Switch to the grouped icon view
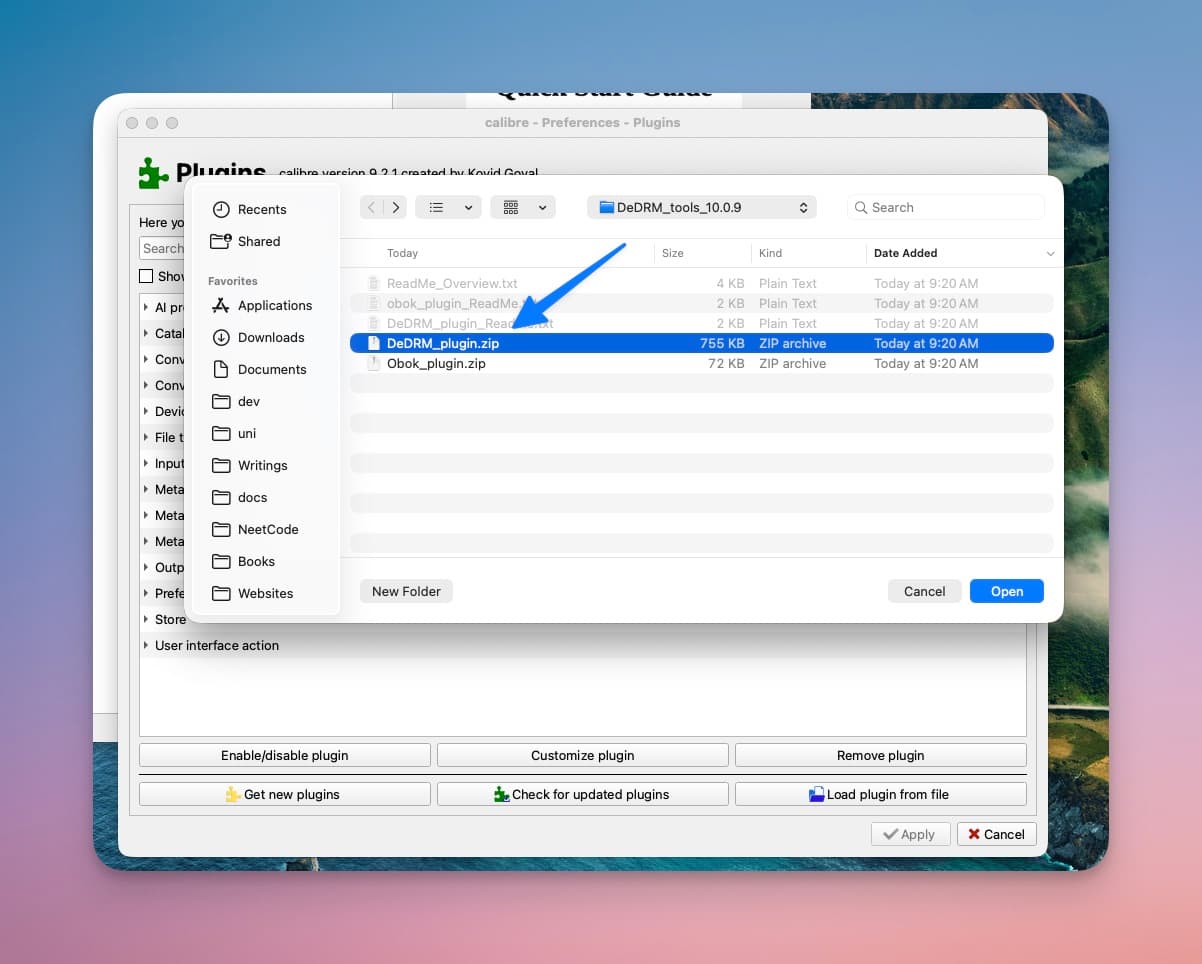1202x964 pixels. pos(514,207)
